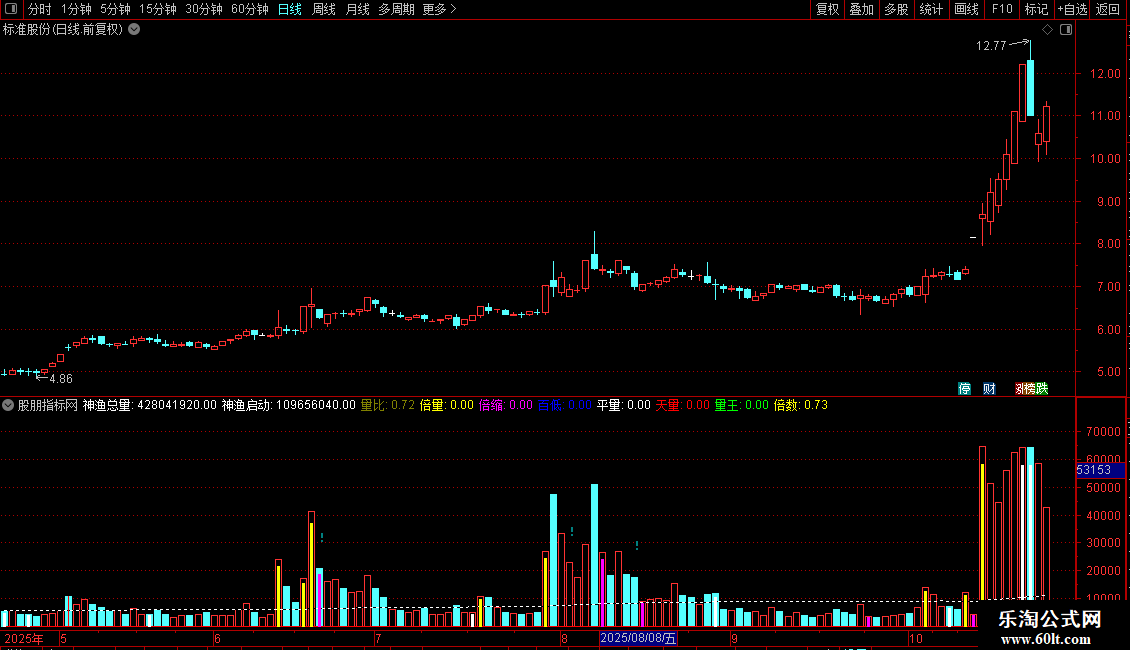Click the highlighted date 2025/08/08/五 marker

point(639,638)
